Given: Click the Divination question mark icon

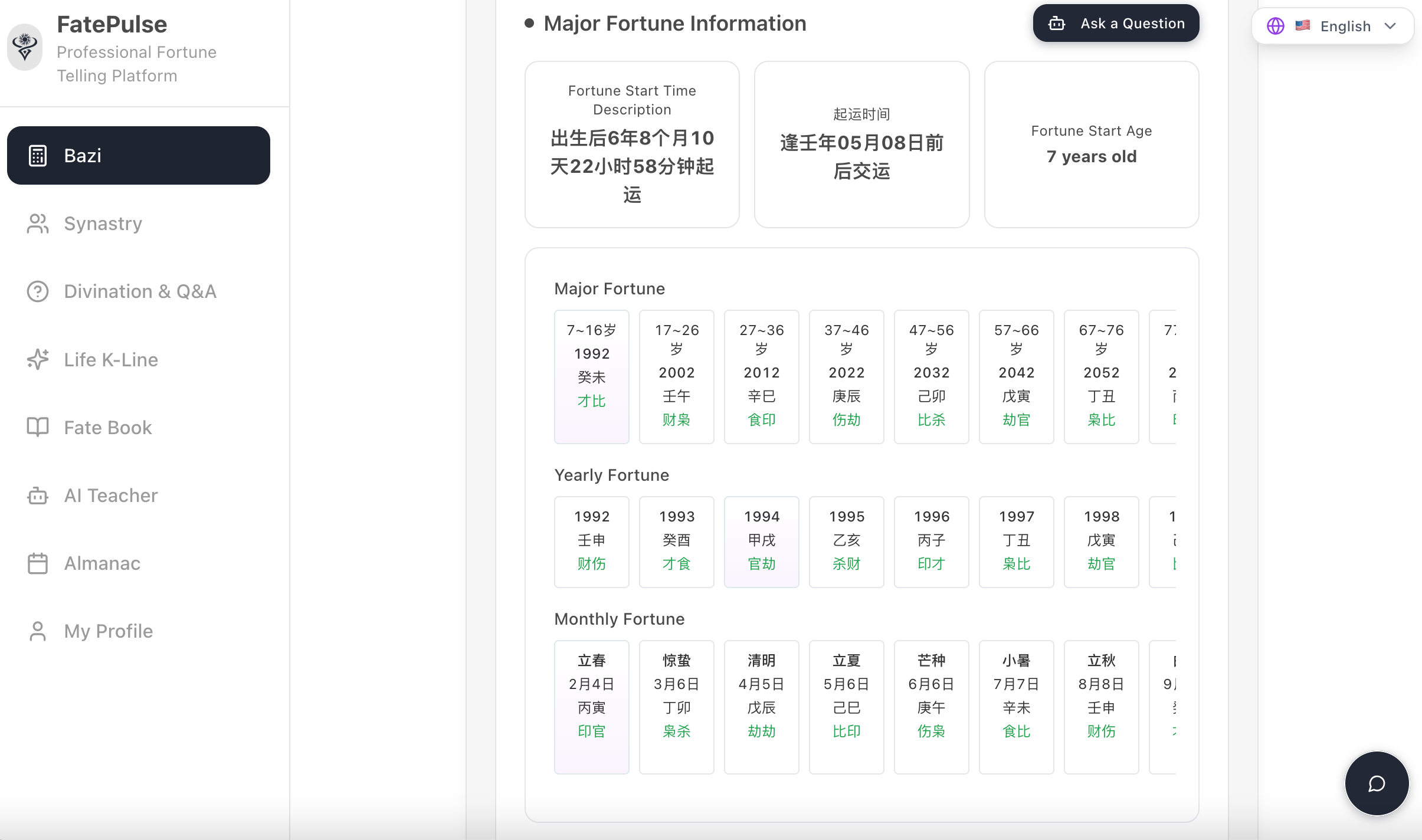Looking at the screenshot, I should click(x=38, y=291).
